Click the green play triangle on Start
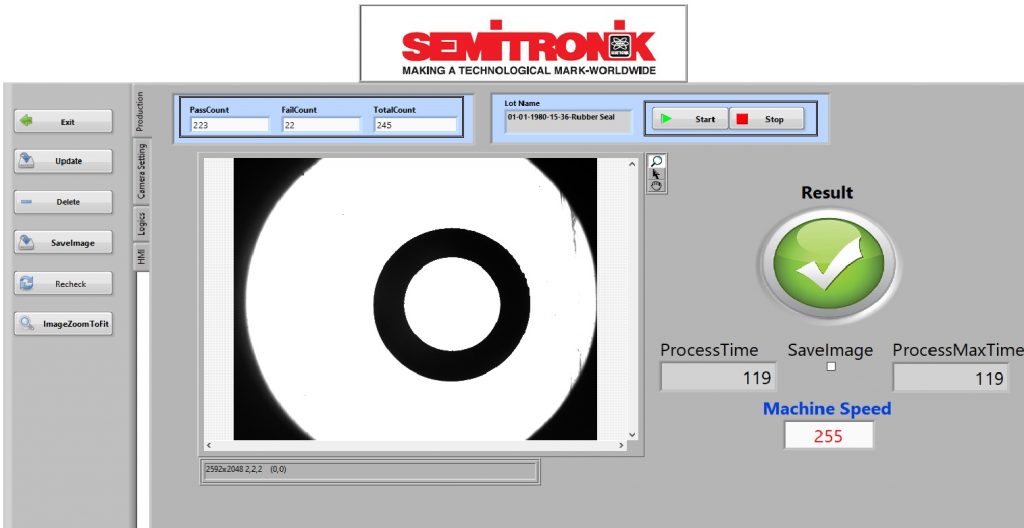1024x528 pixels. pos(666,119)
